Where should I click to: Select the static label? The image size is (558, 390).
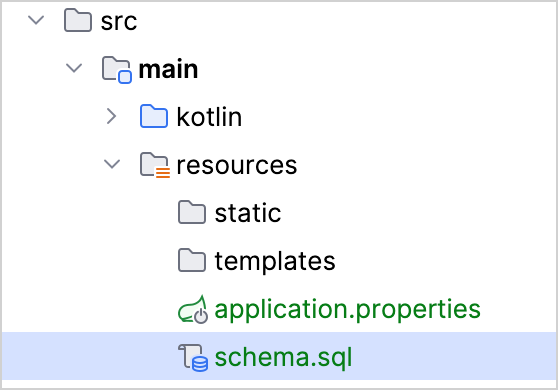248,213
